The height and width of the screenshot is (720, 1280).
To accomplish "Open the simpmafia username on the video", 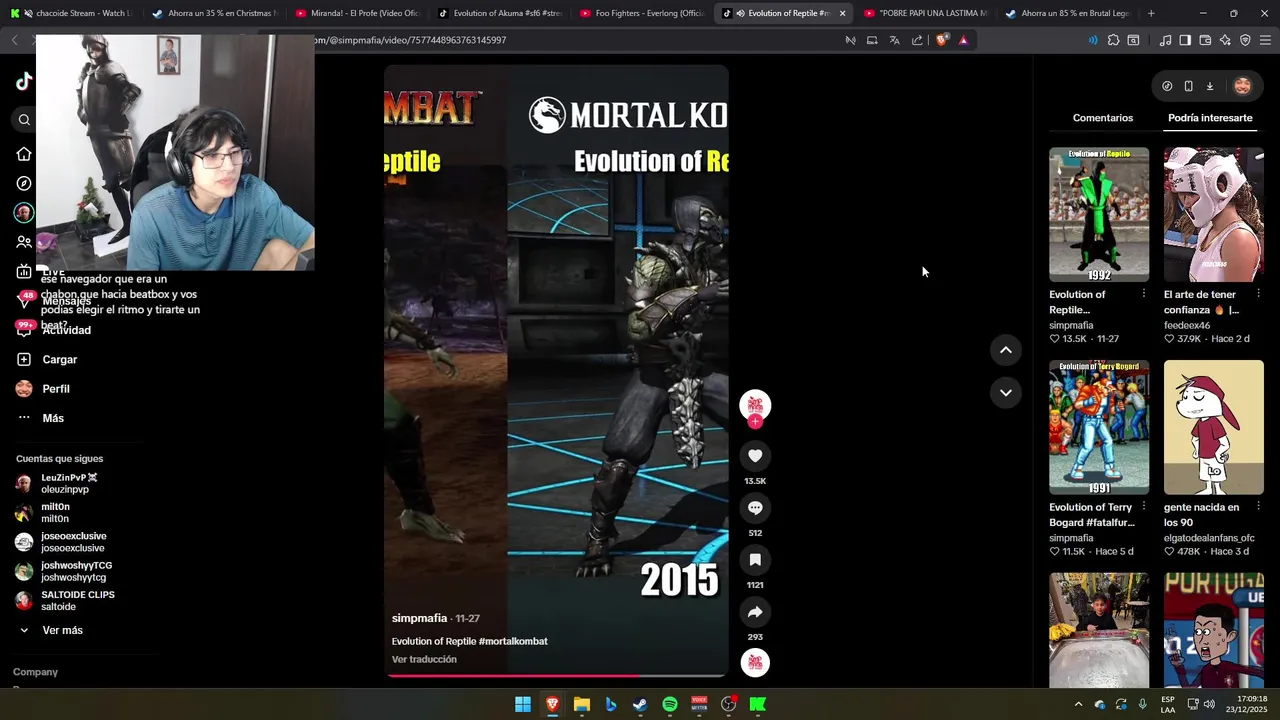I will tap(419, 618).
